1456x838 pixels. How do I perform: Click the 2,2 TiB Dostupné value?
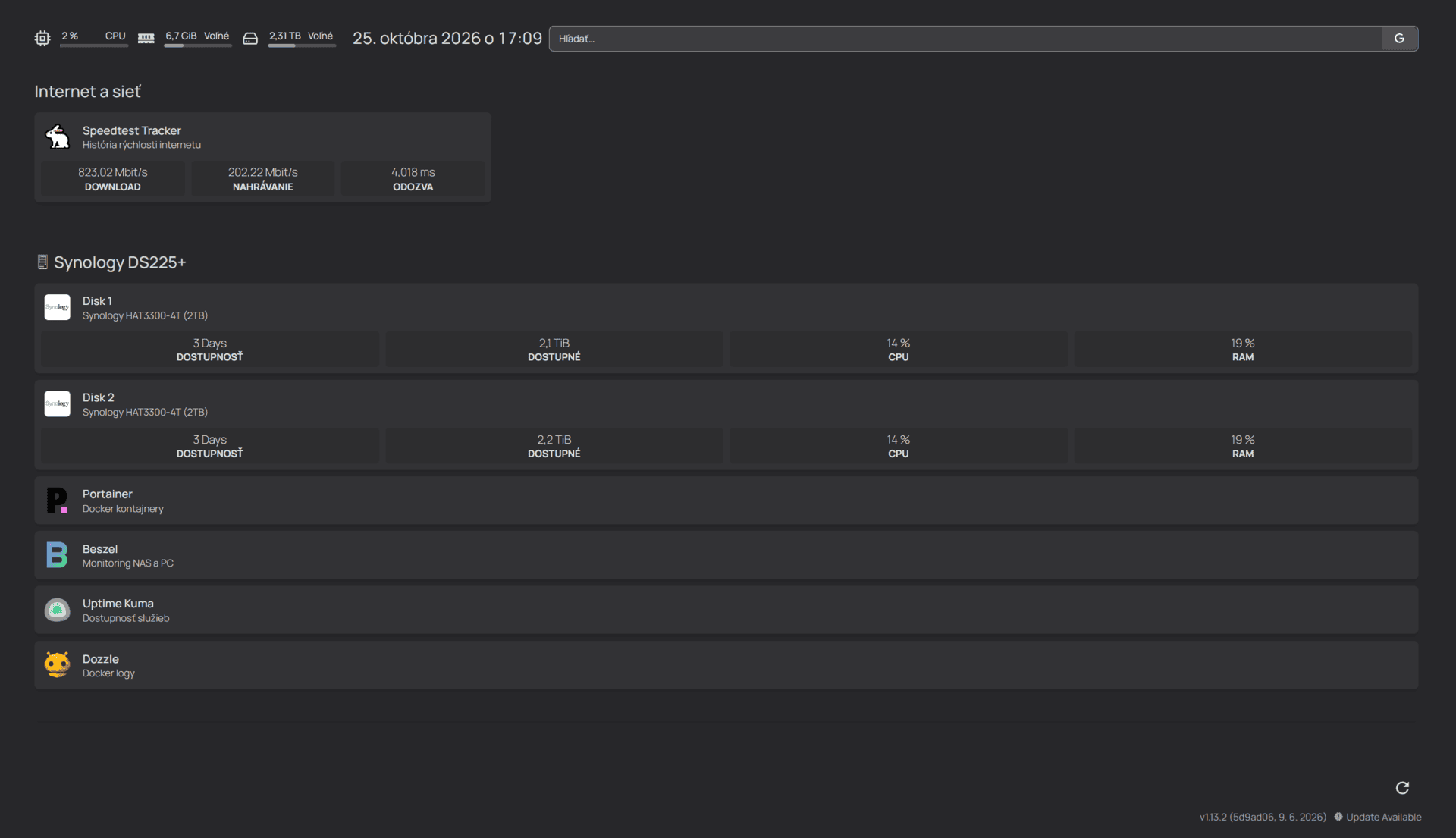tap(554, 439)
